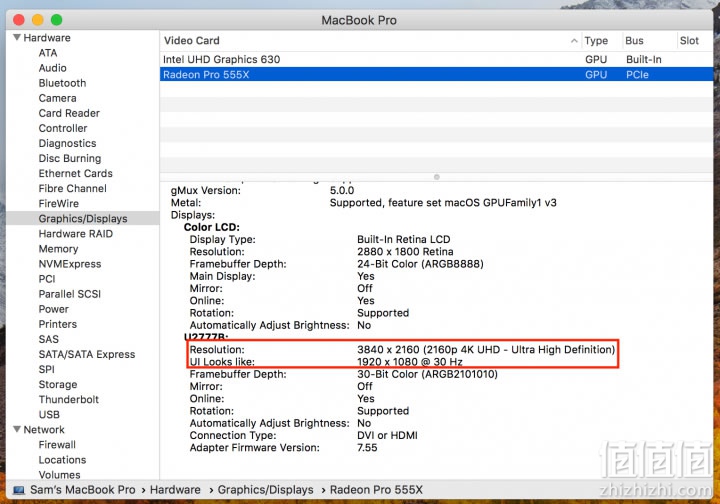
Task: Select SPI in the sidebar
Action: coord(46,369)
